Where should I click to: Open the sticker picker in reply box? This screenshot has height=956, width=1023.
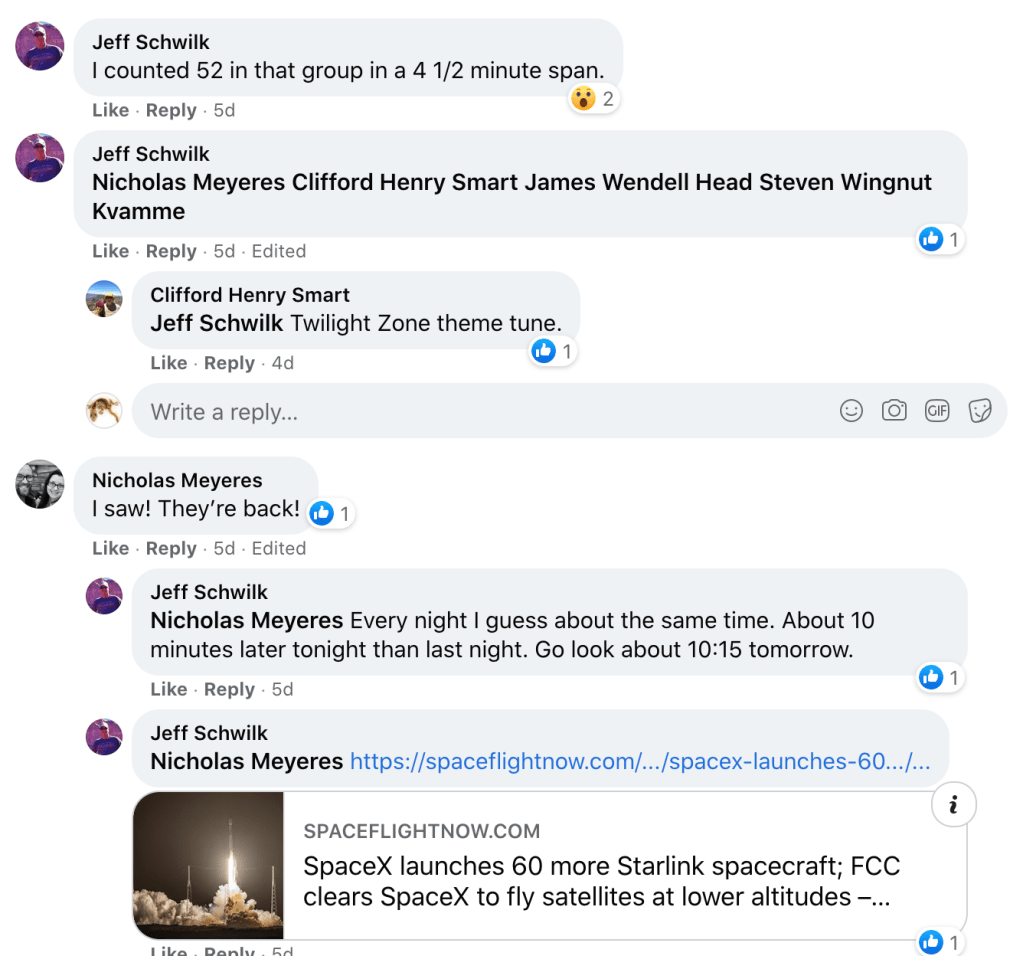coord(980,411)
